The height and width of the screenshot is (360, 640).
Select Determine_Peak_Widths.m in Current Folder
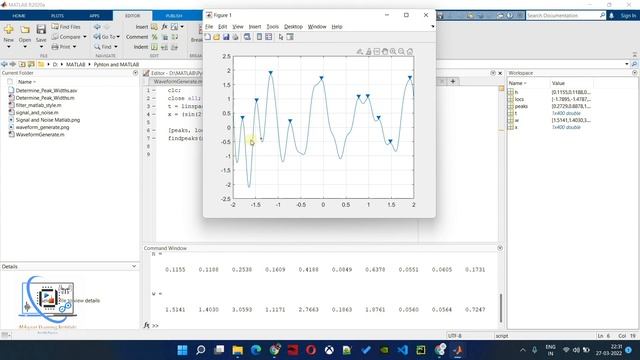(x=45, y=98)
